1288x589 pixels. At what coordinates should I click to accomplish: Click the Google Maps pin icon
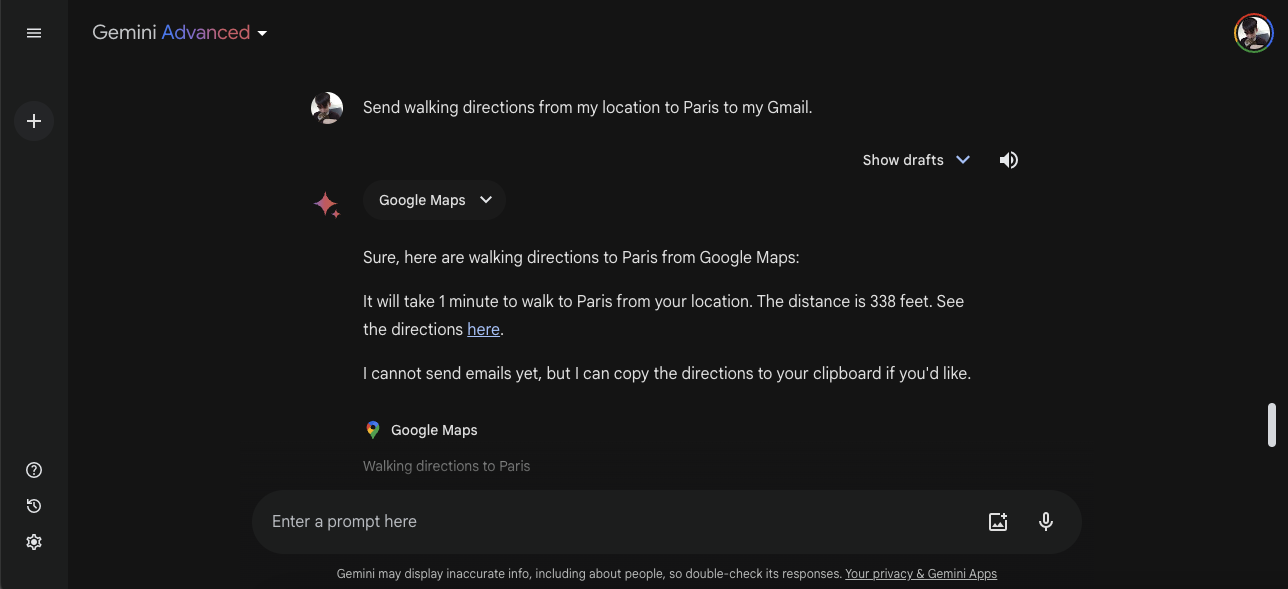[x=373, y=430]
